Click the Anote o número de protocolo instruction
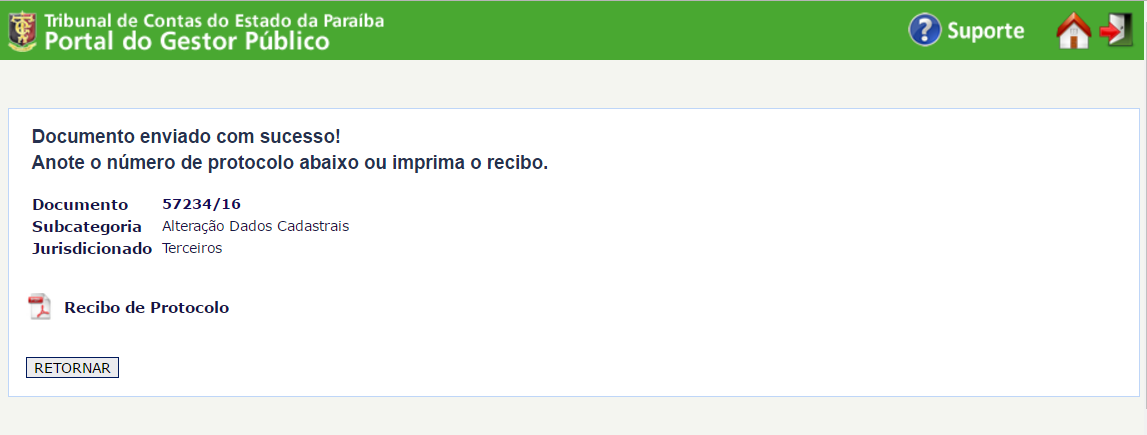This screenshot has height=435, width=1147. (x=290, y=163)
